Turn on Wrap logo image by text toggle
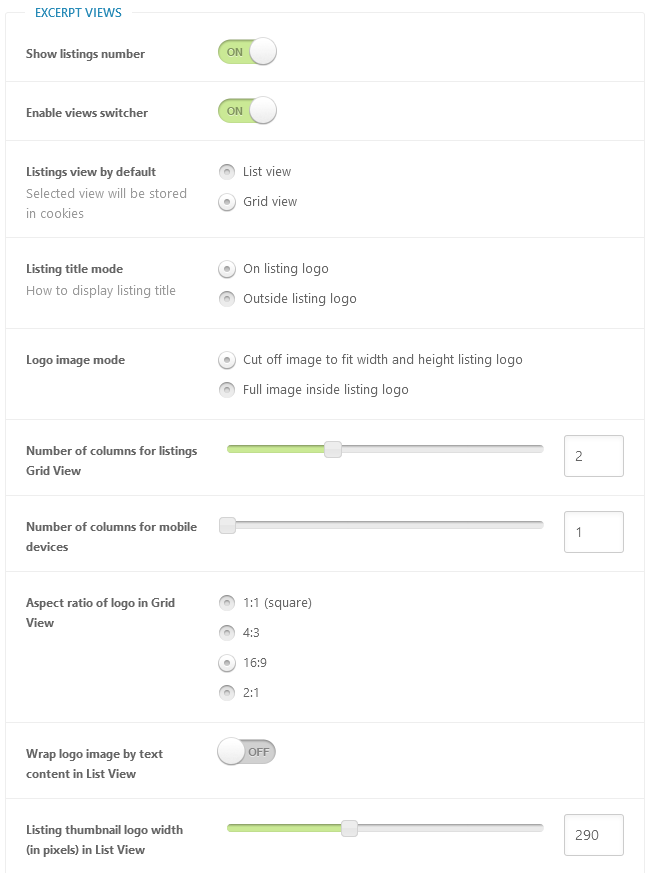Image resolution: width=647 pixels, height=873 pixels. point(247,752)
